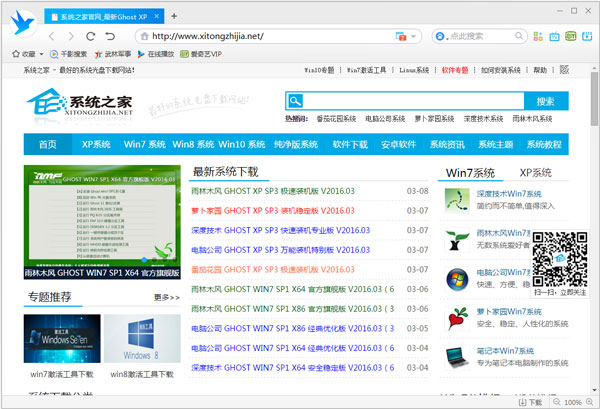
Task: Open the green iQIYI toolbar icon
Action: (571, 36)
